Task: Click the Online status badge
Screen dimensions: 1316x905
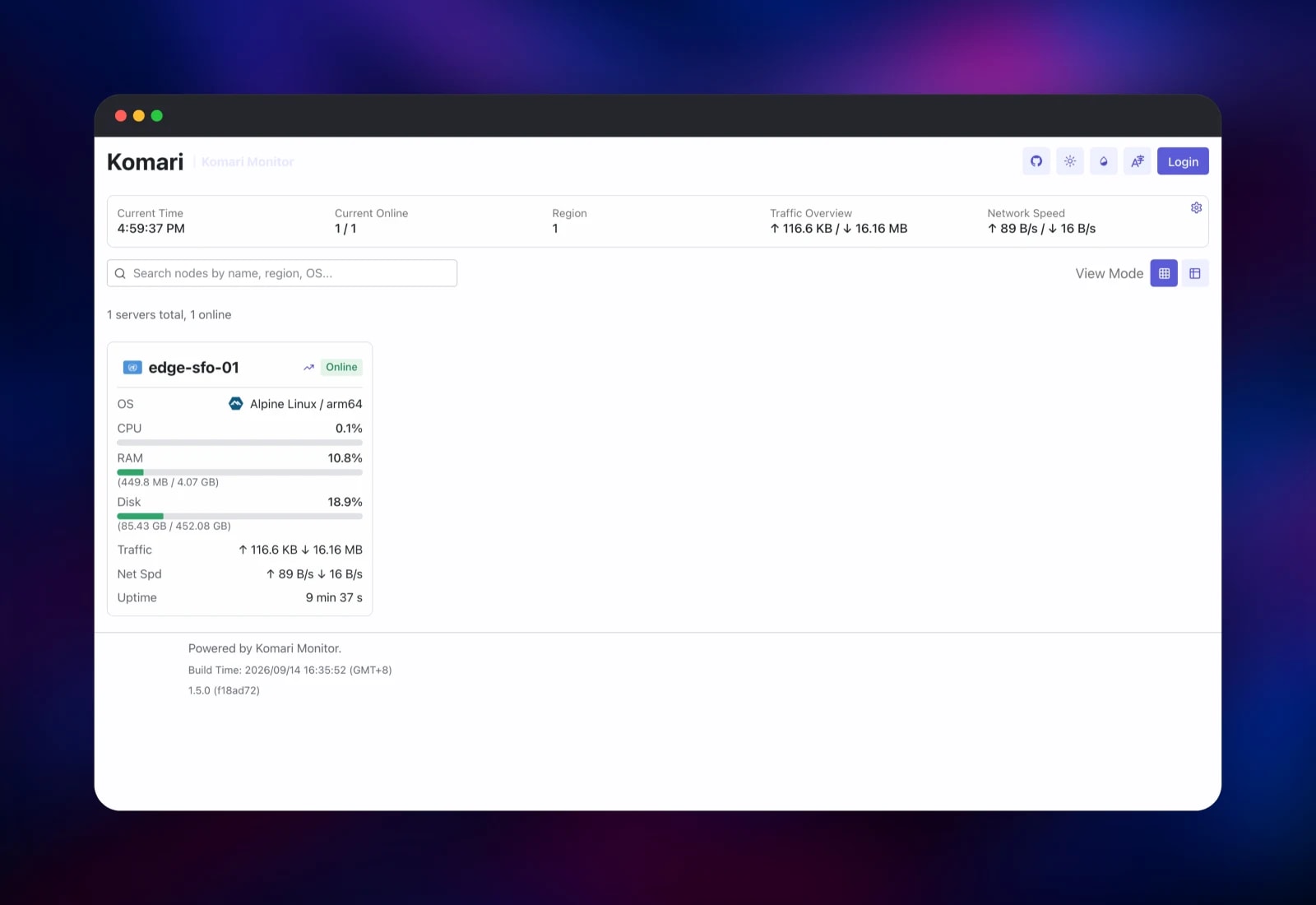Action: pos(341,367)
